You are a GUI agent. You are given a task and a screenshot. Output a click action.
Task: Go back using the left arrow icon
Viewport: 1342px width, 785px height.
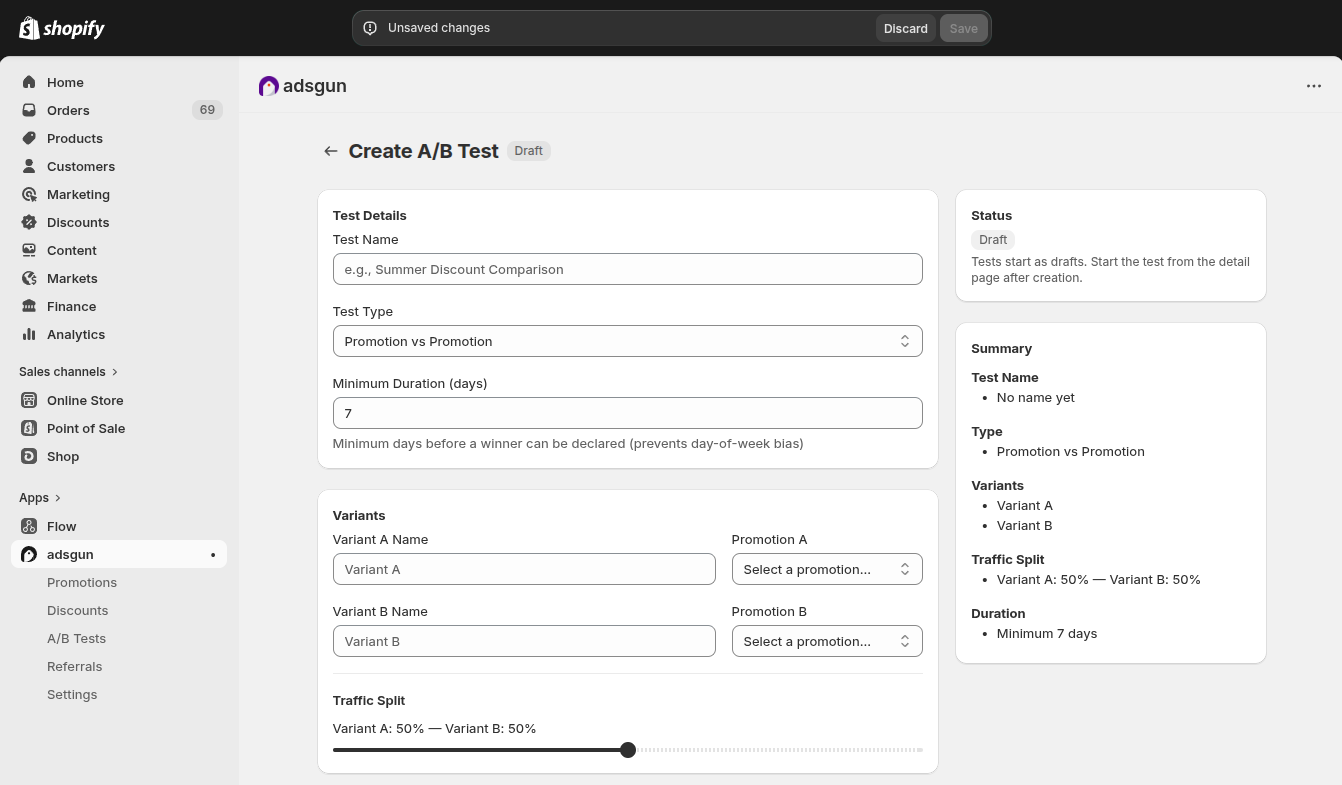[x=331, y=151]
